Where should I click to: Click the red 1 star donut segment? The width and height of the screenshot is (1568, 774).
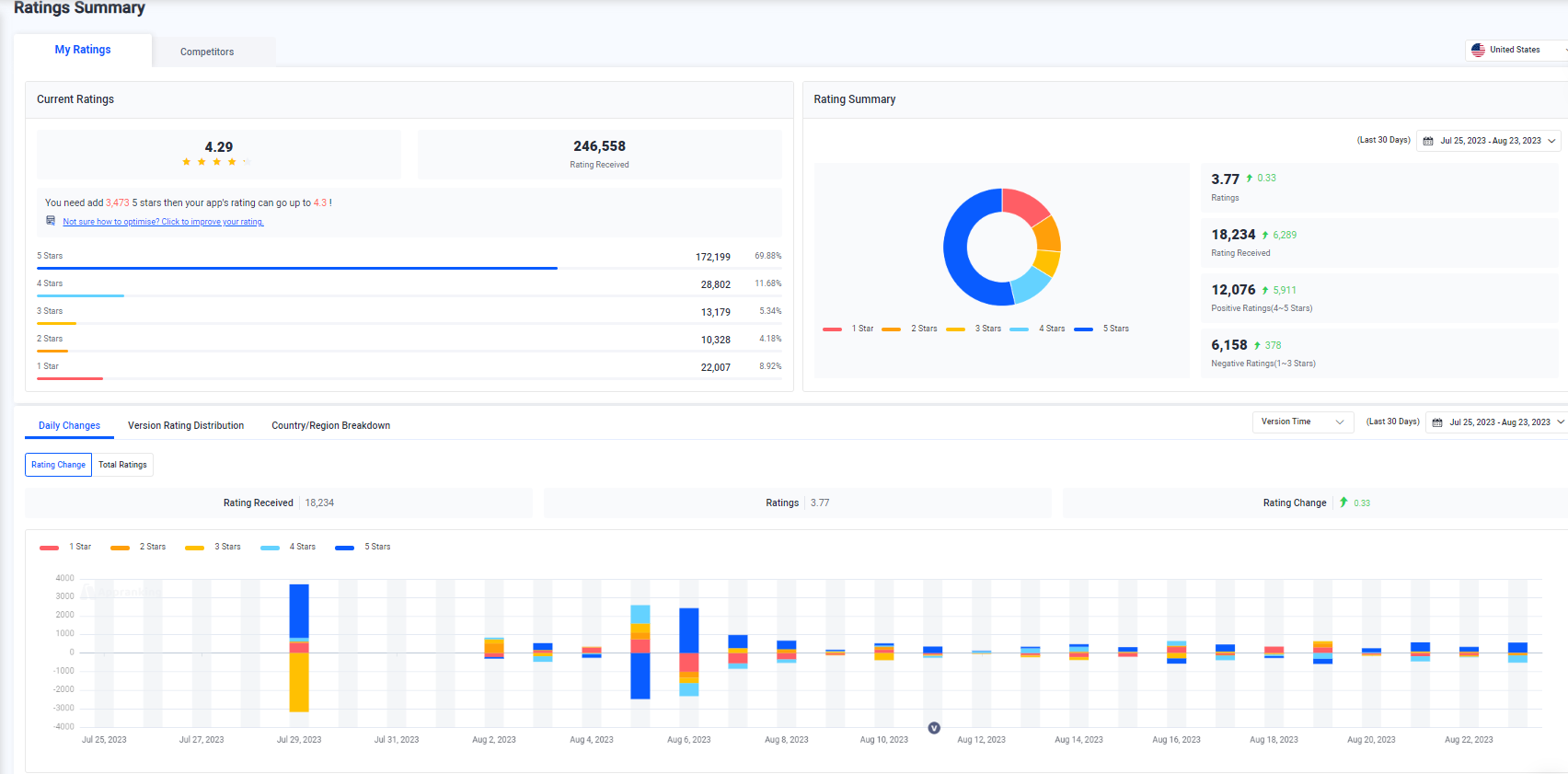(1024, 204)
